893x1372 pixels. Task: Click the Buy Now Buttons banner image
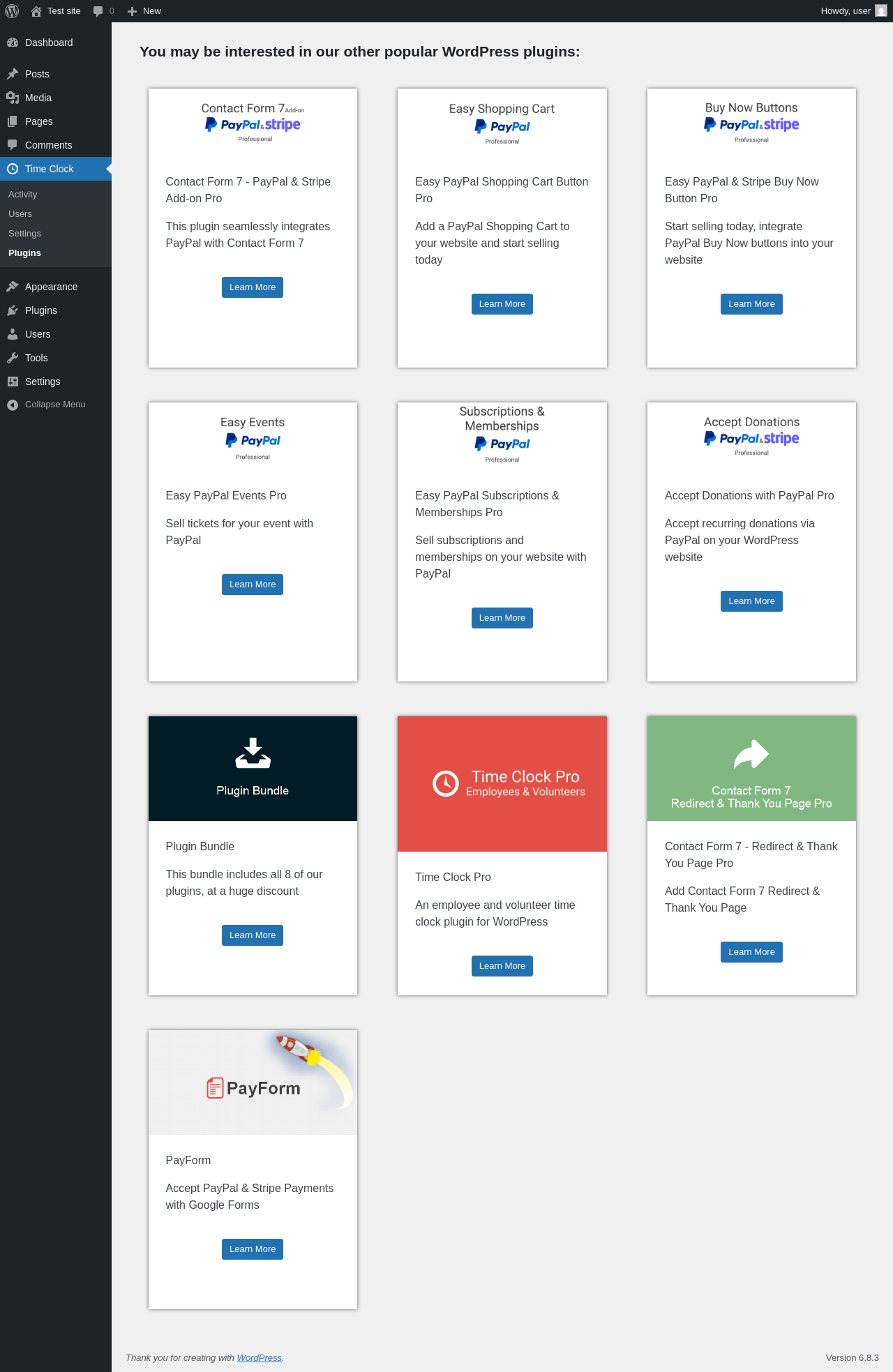(751, 123)
